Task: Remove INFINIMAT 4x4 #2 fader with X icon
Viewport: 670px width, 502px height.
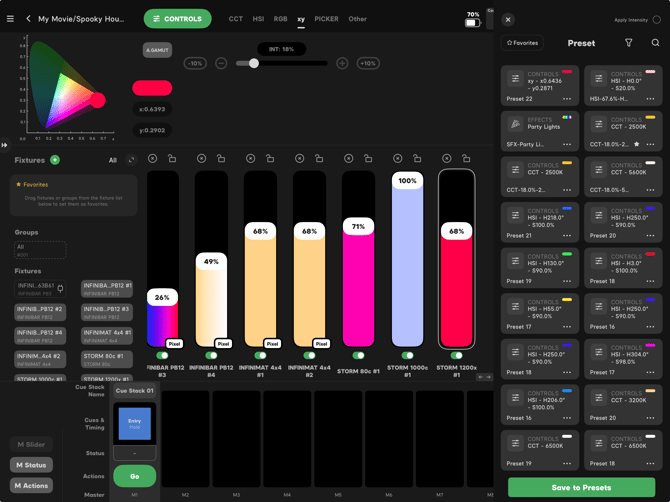Action: click(x=300, y=159)
